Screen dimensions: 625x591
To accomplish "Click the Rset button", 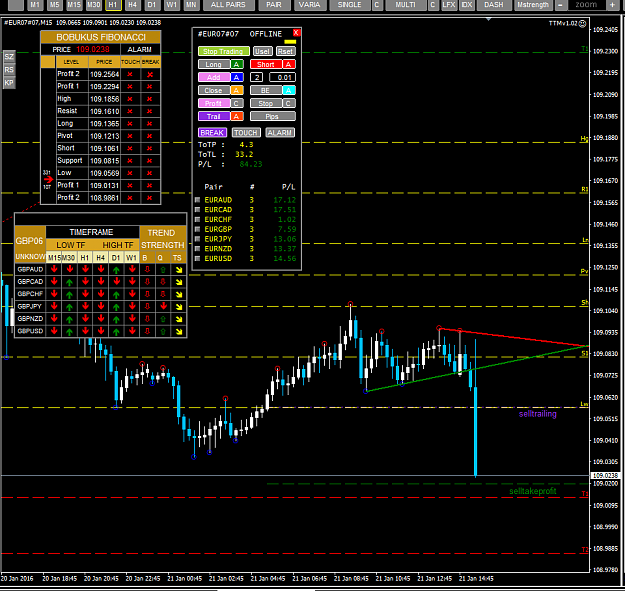I will (x=285, y=51).
